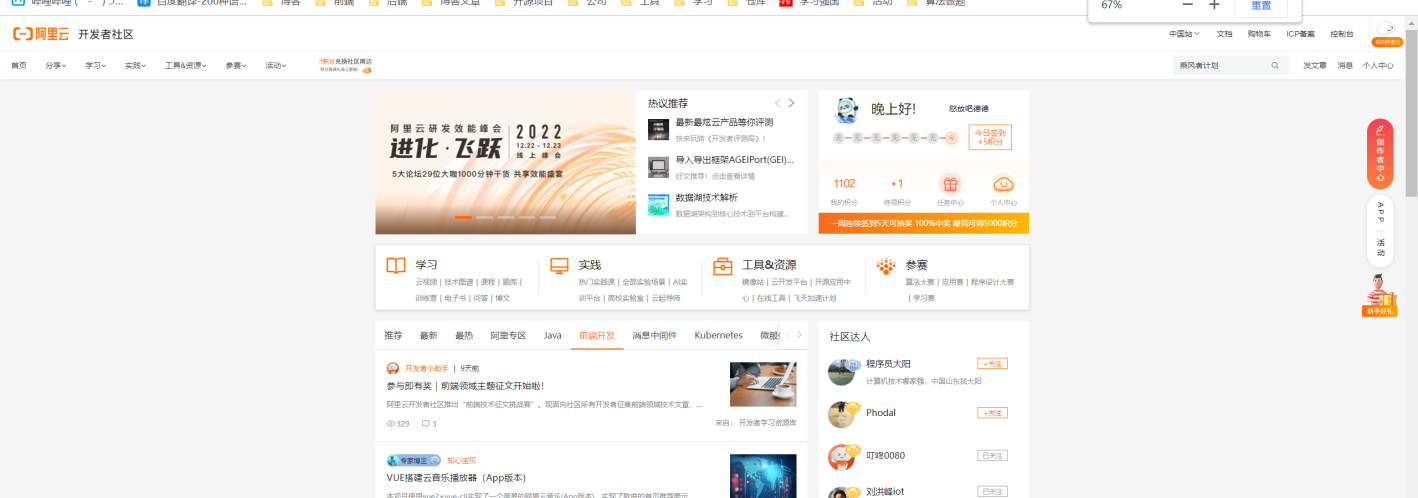Click the browser vertical scrollbar thumb
Viewport: 1418px width, 498px height.
point(1411,112)
